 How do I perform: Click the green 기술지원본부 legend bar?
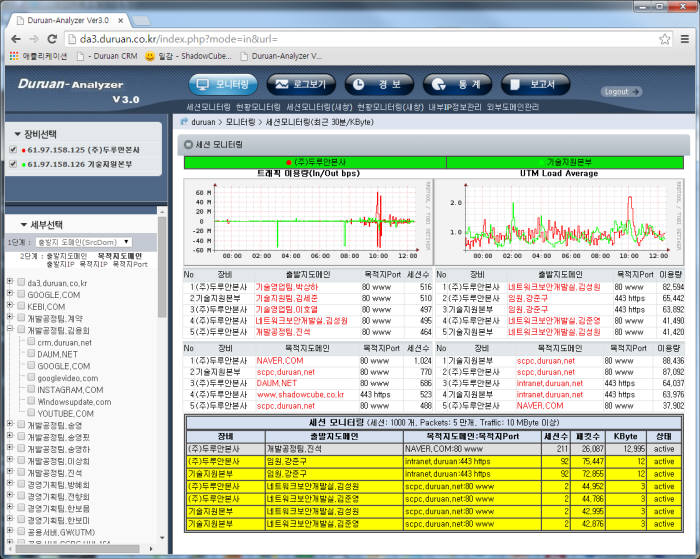564,161
